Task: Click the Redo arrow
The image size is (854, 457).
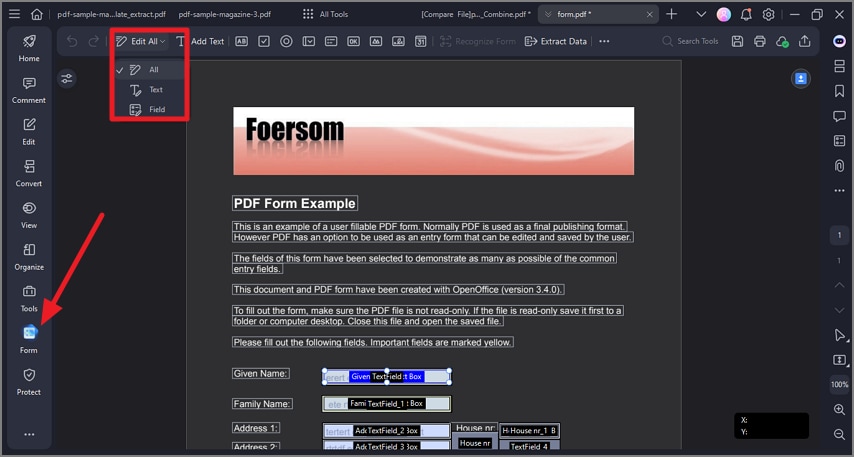Action: click(x=94, y=41)
